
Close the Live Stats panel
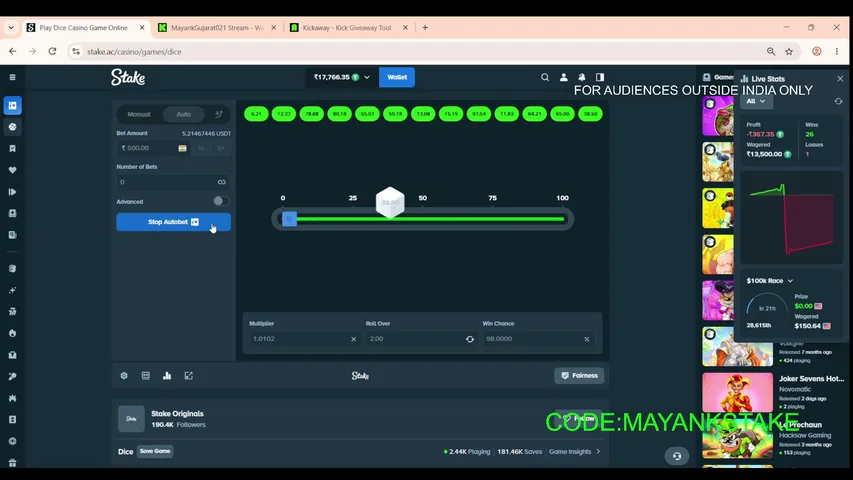click(x=840, y=79)
